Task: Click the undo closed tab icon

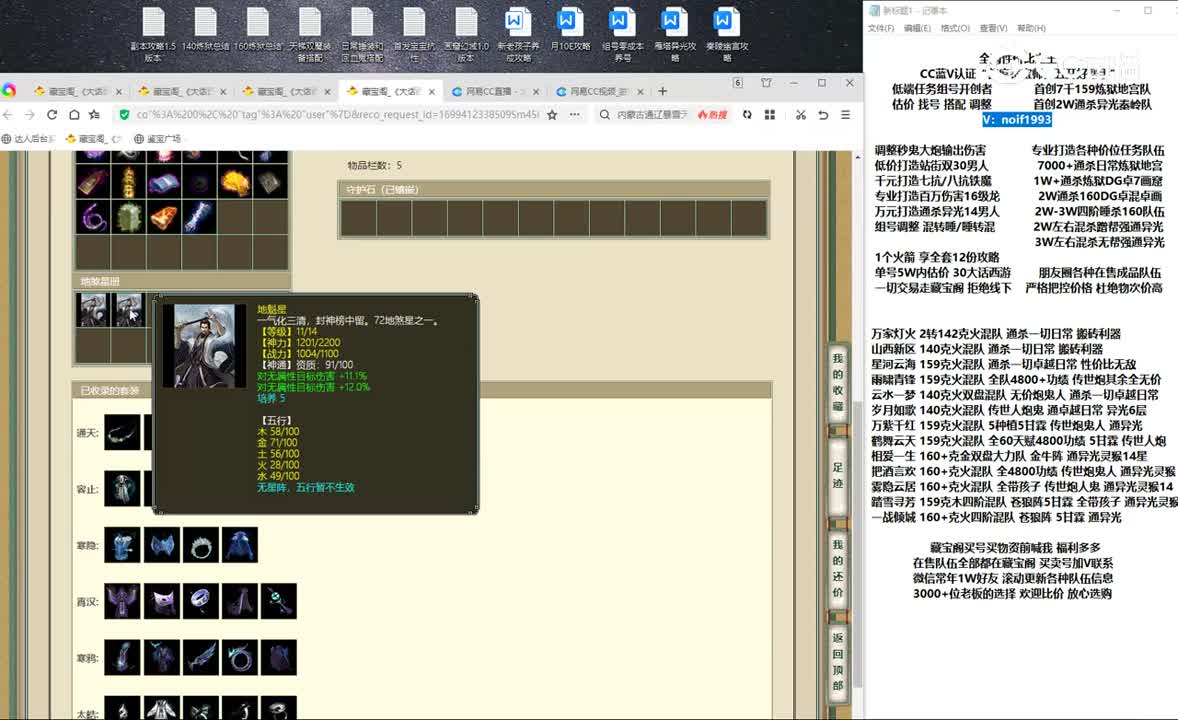Action: click(x=823, y=115)
